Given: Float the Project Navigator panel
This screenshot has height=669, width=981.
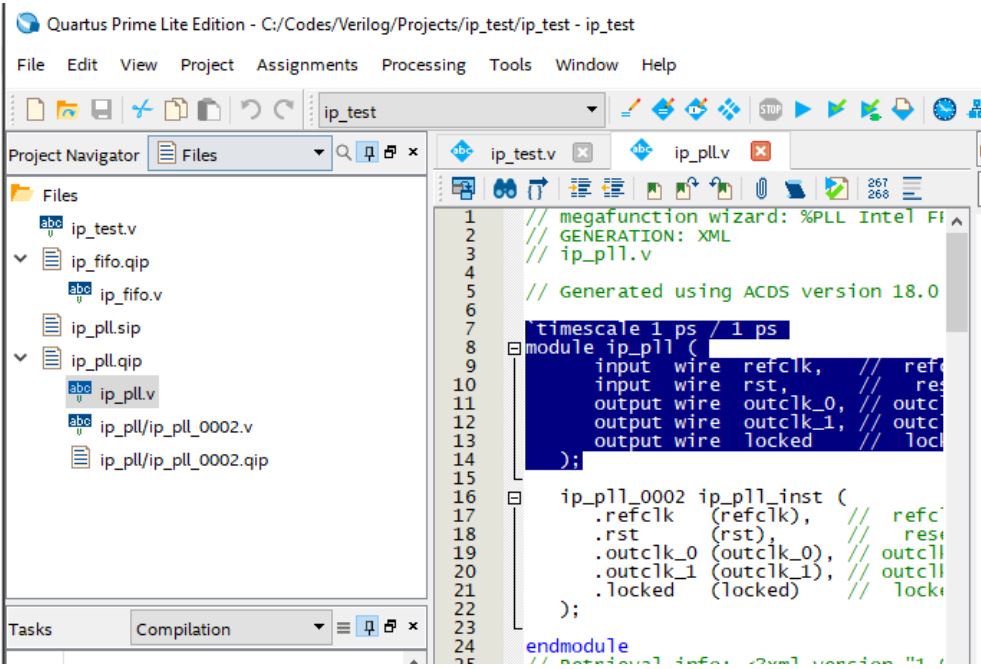Looking at the screenshot, I should [390, 152].
